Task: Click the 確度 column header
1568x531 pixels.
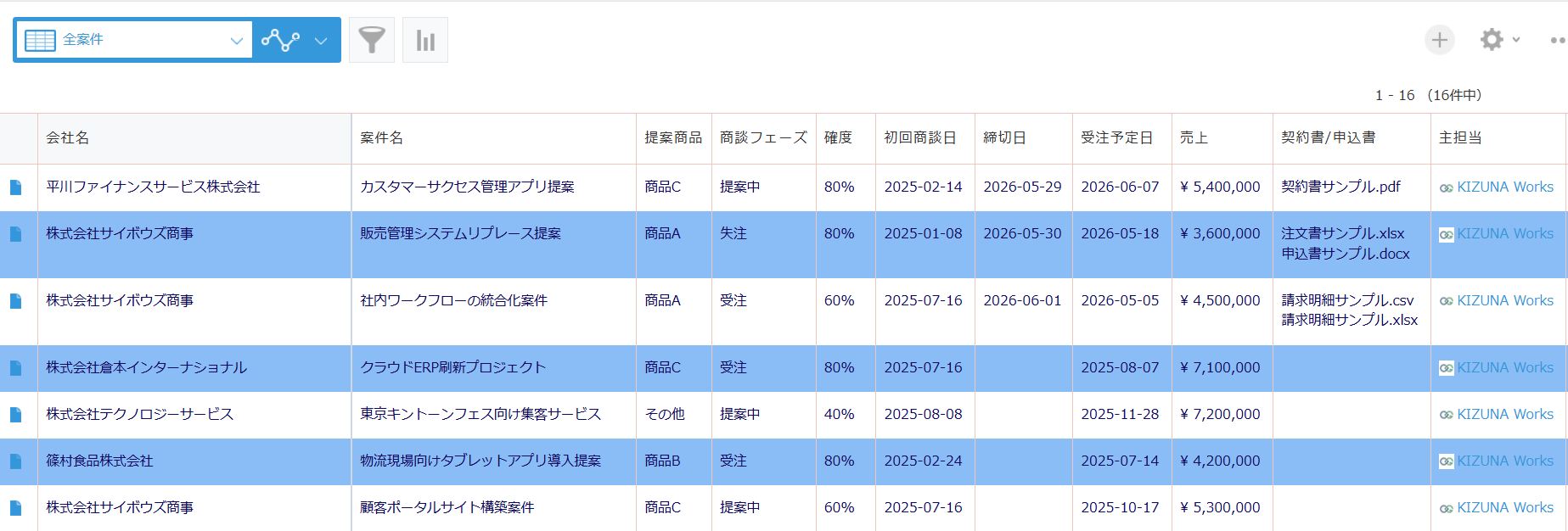Action: (x=846, y=138)
